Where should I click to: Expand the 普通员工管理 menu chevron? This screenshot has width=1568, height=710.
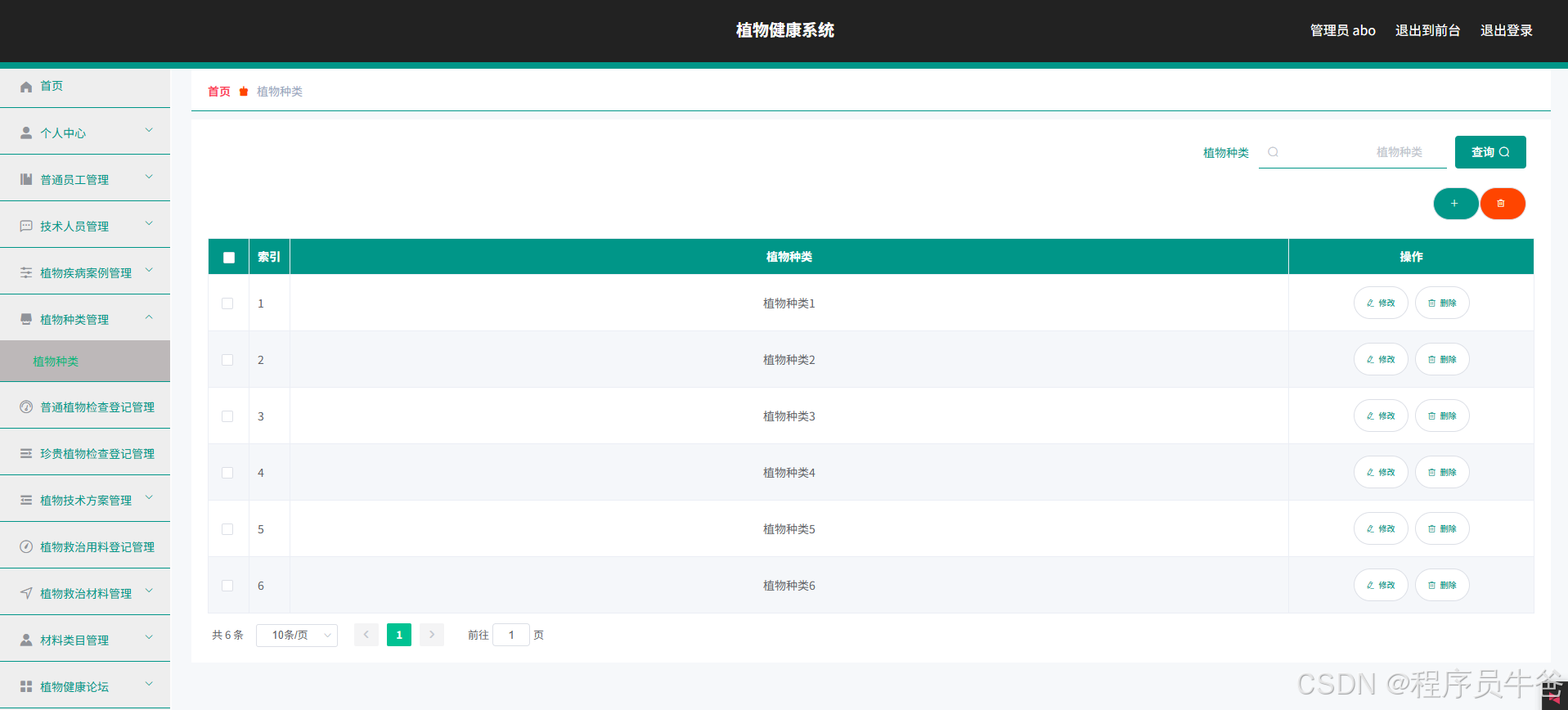[x=149, y=177]
